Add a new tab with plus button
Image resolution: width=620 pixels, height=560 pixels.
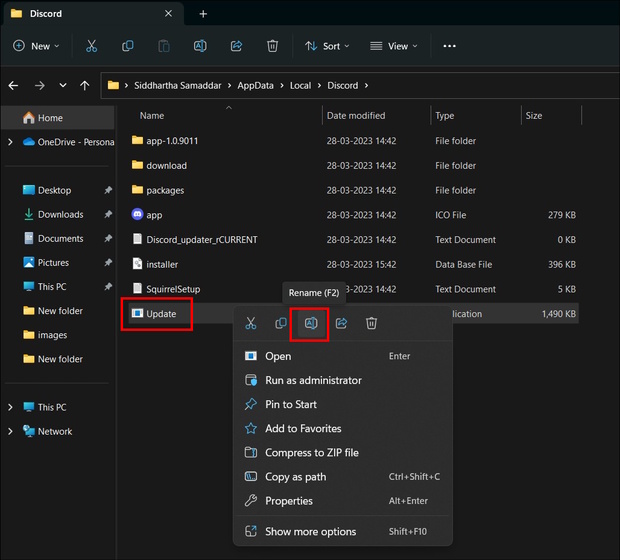[203, 14]
